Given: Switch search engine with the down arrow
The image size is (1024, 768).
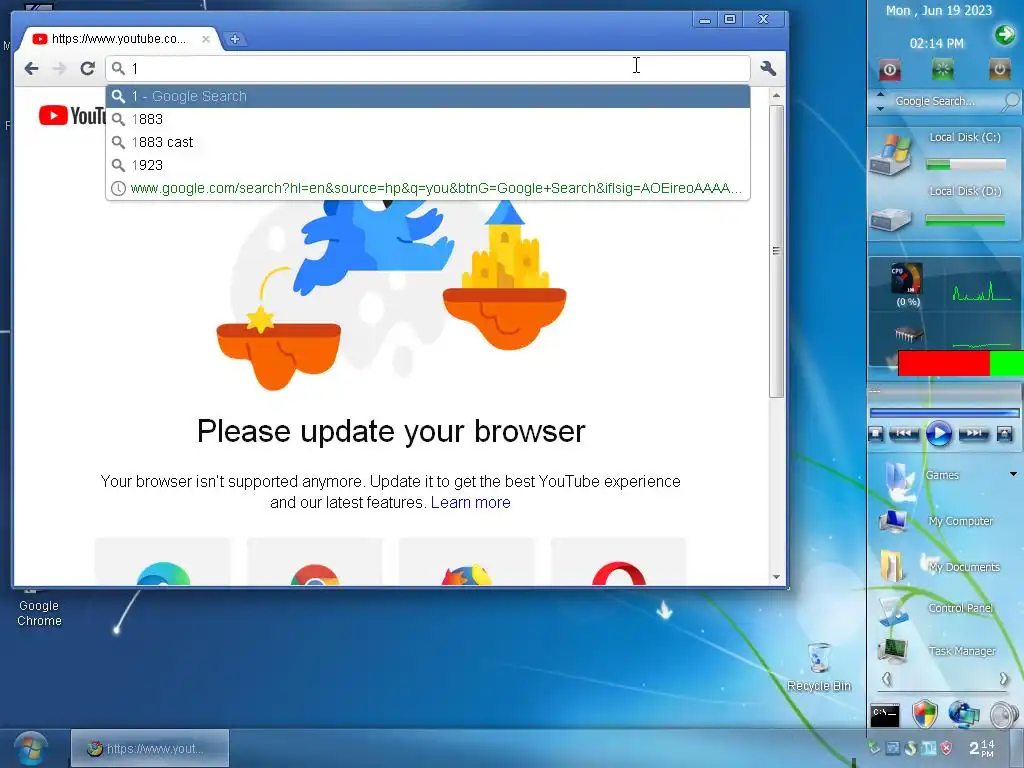Looking at the screenshot, I should [x=880, y=108].
